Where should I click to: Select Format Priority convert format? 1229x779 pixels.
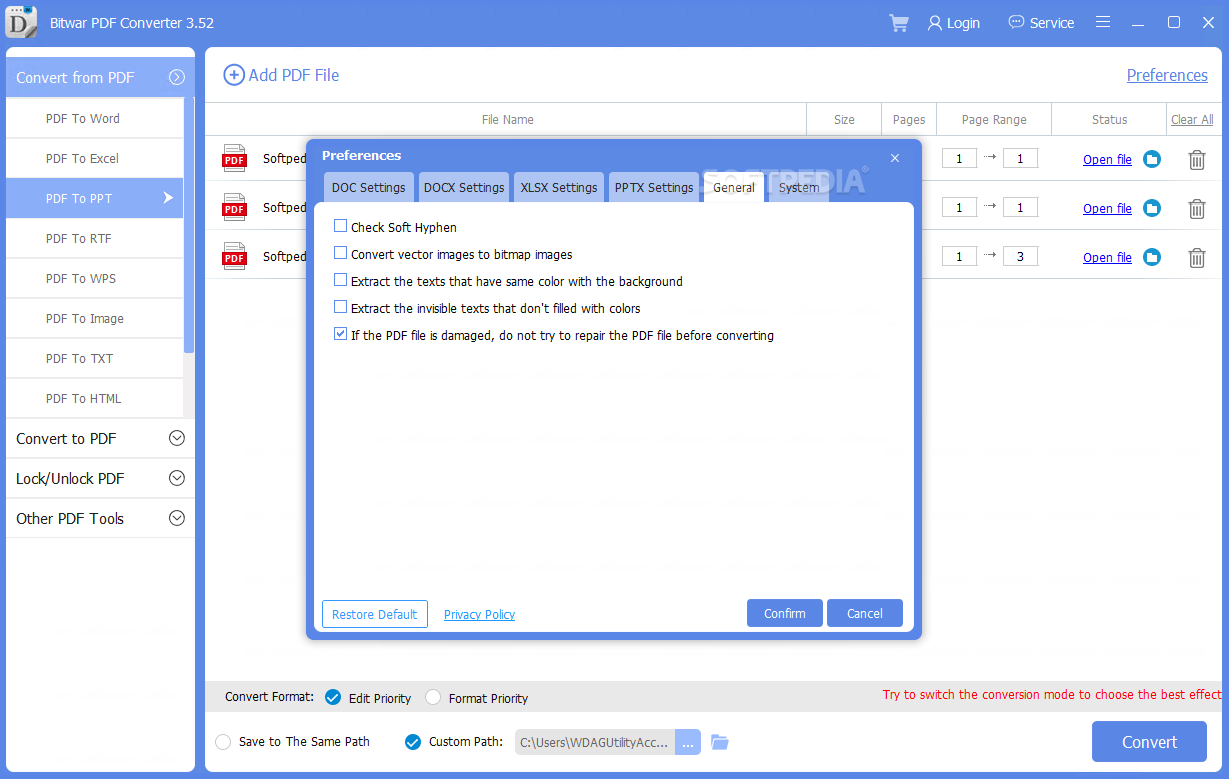click(433, 697)
